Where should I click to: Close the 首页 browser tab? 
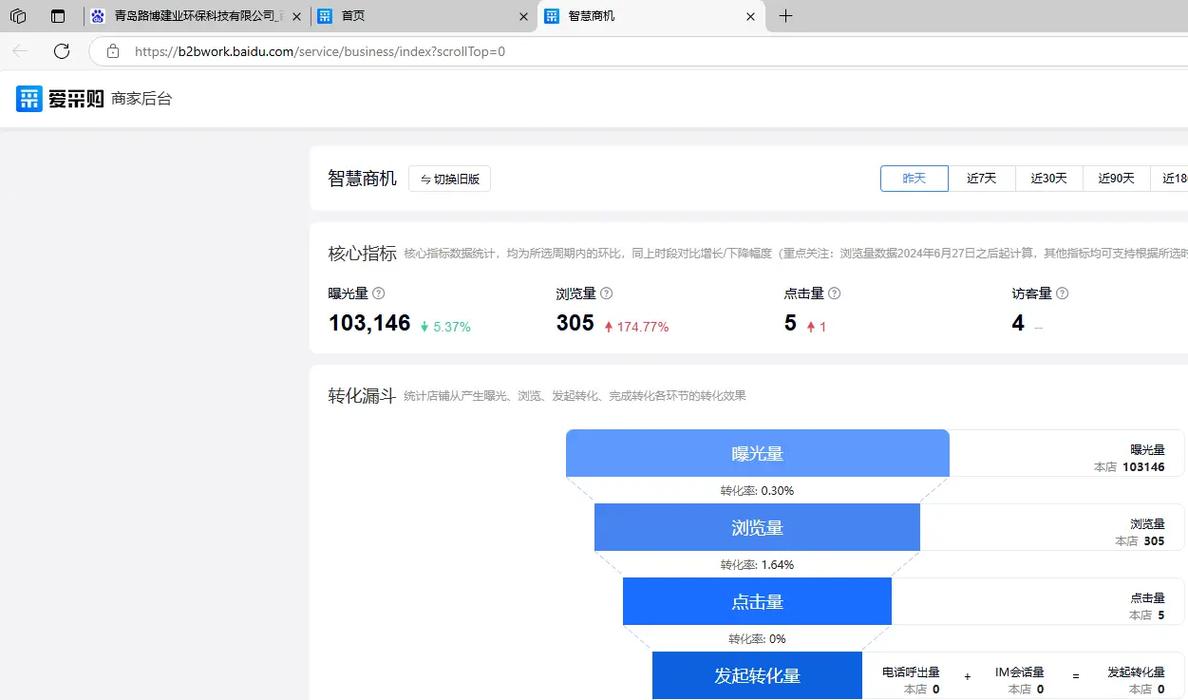click(524, 16)
